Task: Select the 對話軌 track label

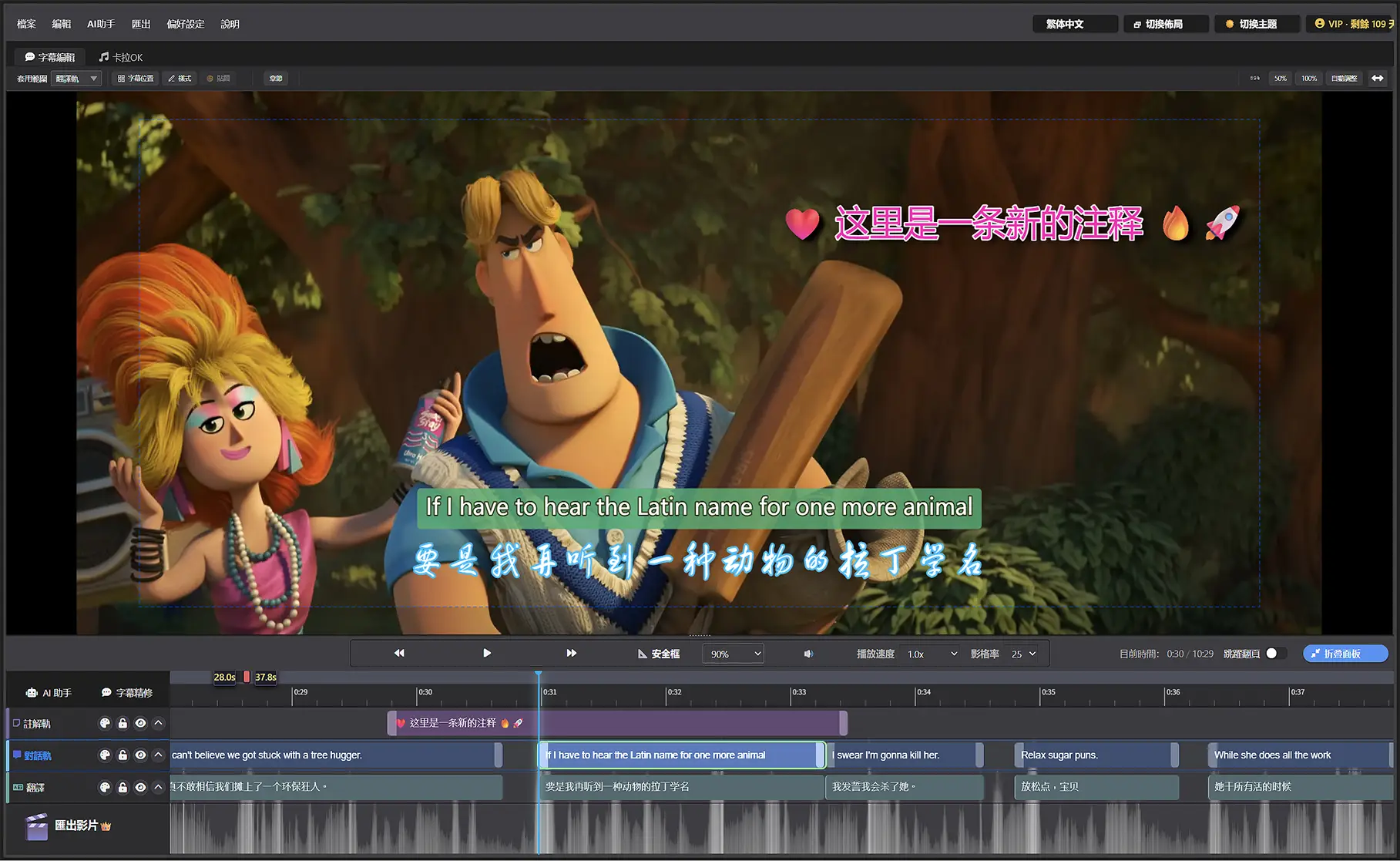Action: [x=37, y=755]
